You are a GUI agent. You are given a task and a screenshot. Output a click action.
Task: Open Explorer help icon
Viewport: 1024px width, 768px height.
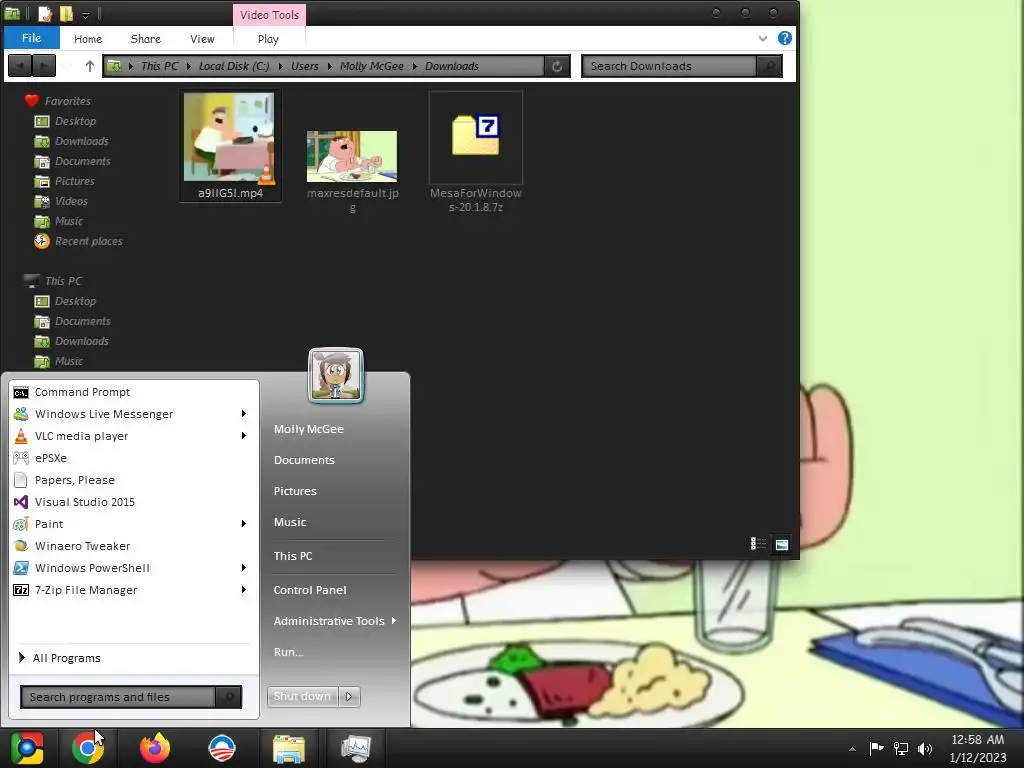tap(785, 39)
